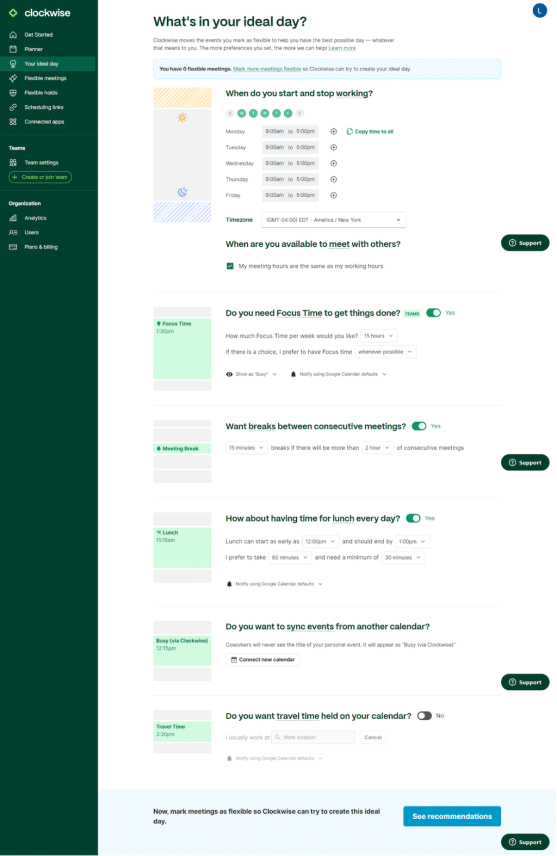
Task: Open Flexible holds shield icon
Action: click(13, 93)
